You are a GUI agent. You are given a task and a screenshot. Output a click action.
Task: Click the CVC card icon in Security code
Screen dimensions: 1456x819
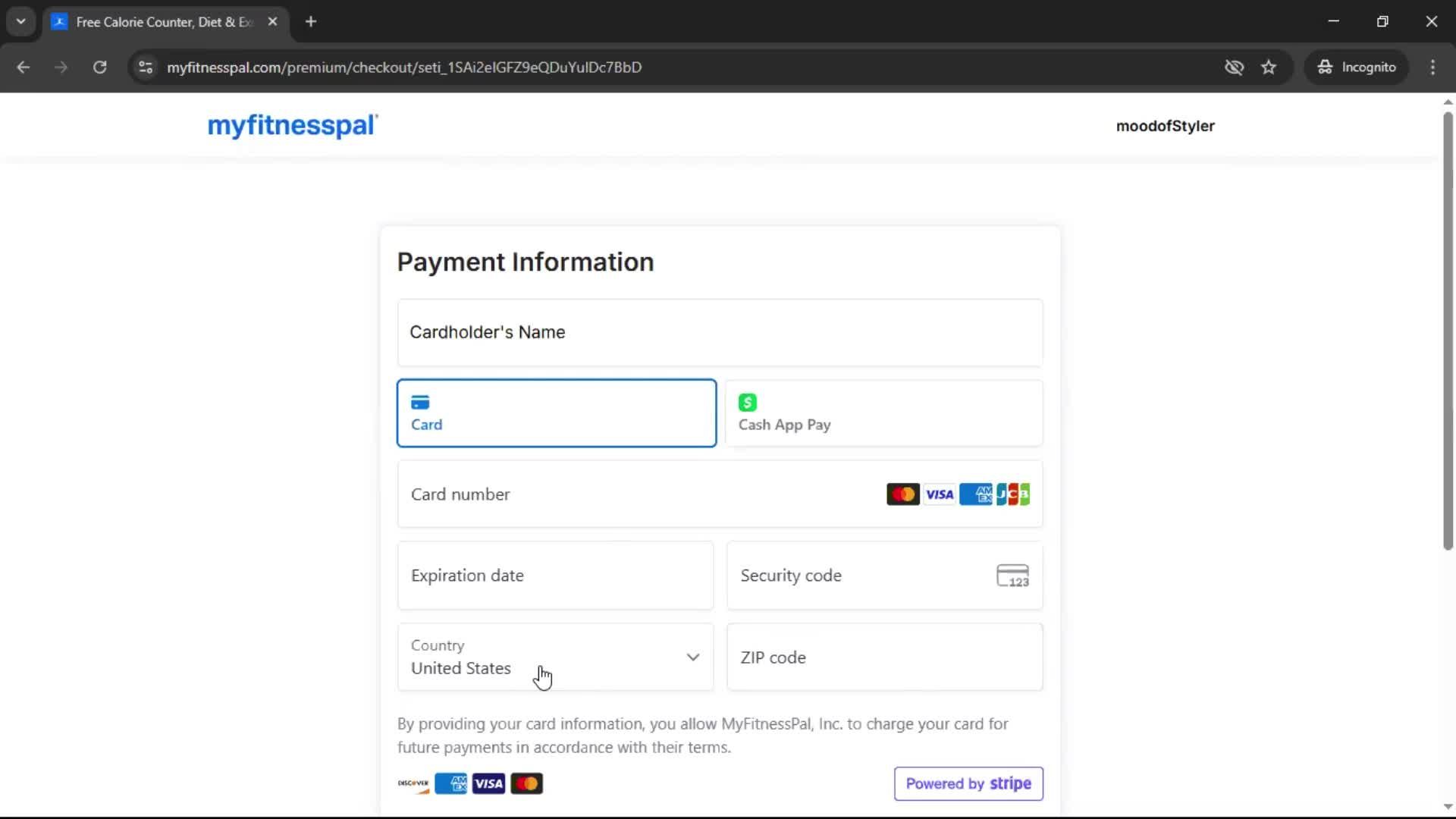tap(1012, 576)
